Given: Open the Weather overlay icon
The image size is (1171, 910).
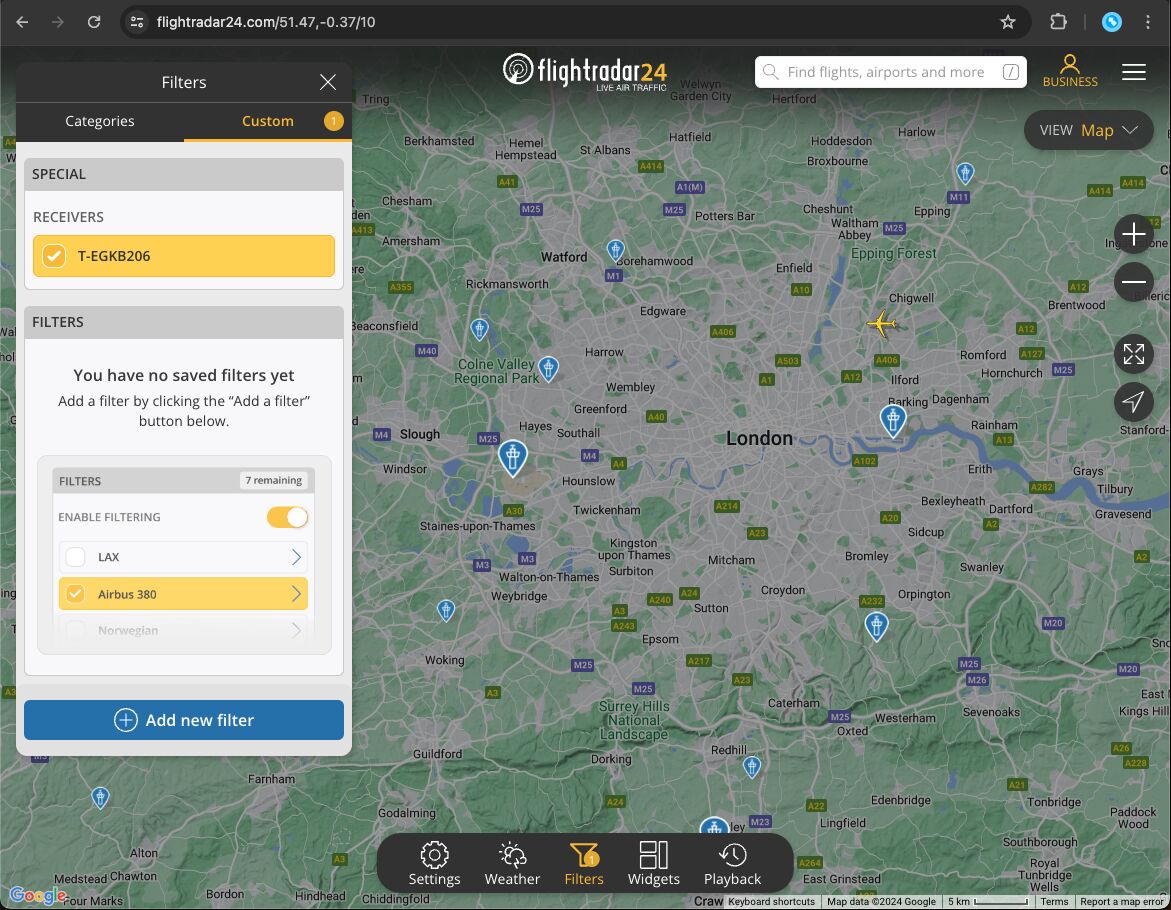Looking at the screenshot, I should [511, 862].
